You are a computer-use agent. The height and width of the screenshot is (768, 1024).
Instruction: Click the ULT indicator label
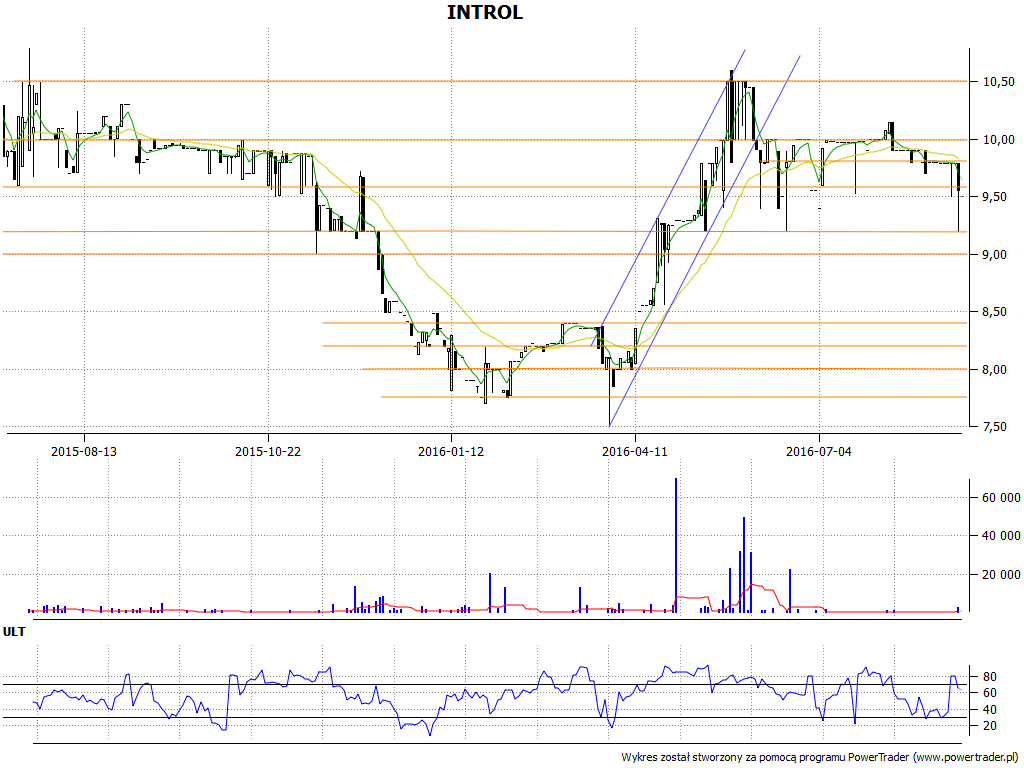[14, 632]
